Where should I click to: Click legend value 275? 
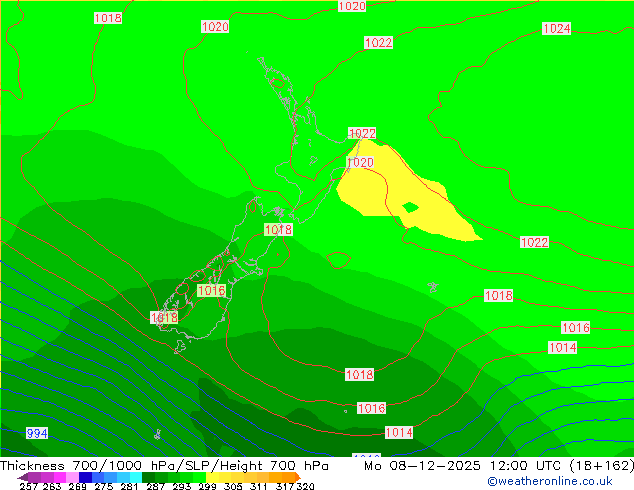pos(104,486)
